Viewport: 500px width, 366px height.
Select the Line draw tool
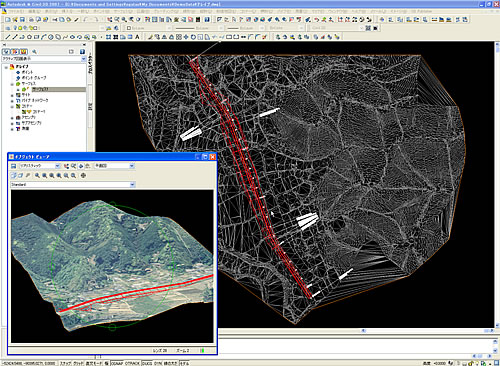point(8,37)
